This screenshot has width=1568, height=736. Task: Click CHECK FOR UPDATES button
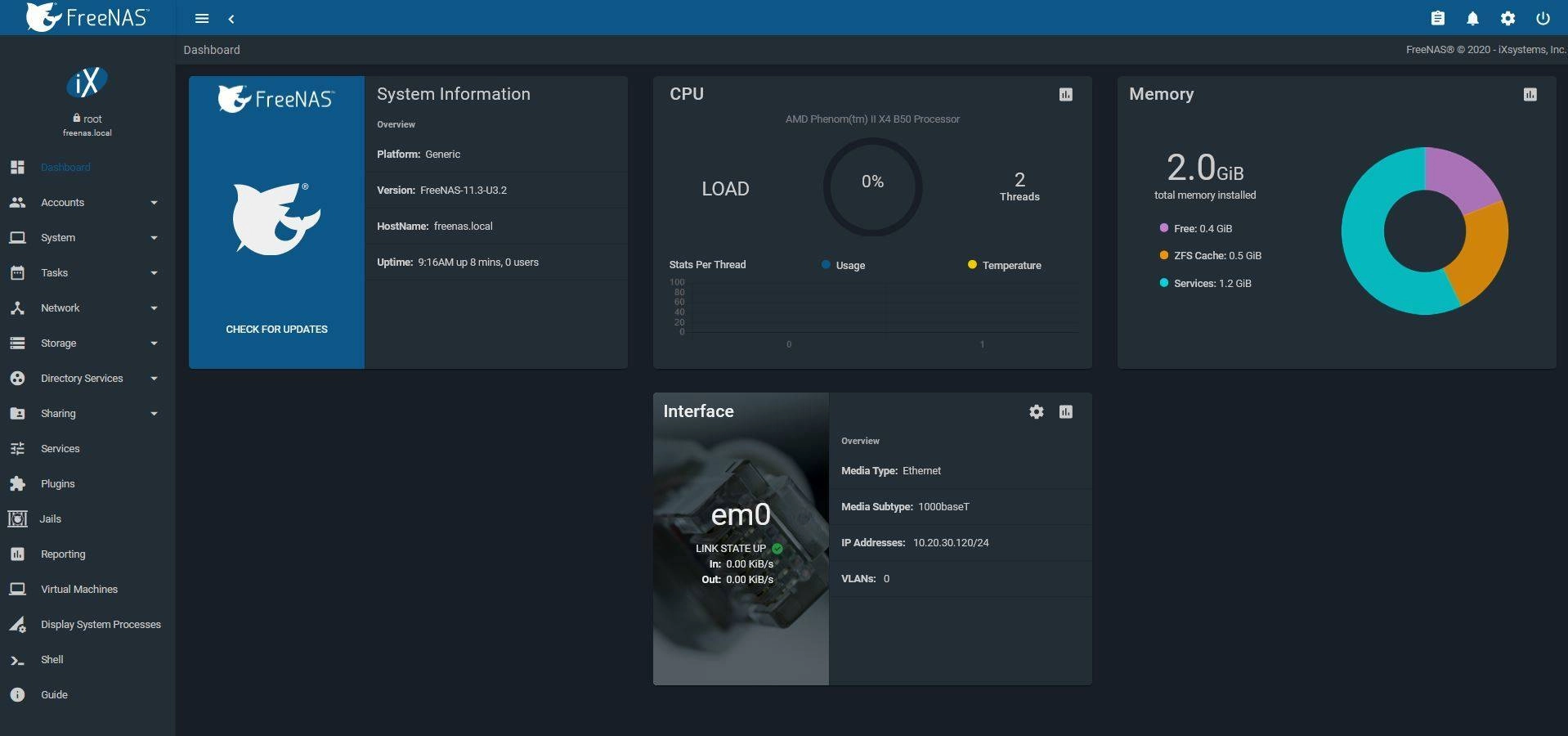click(x=276, y=329)
